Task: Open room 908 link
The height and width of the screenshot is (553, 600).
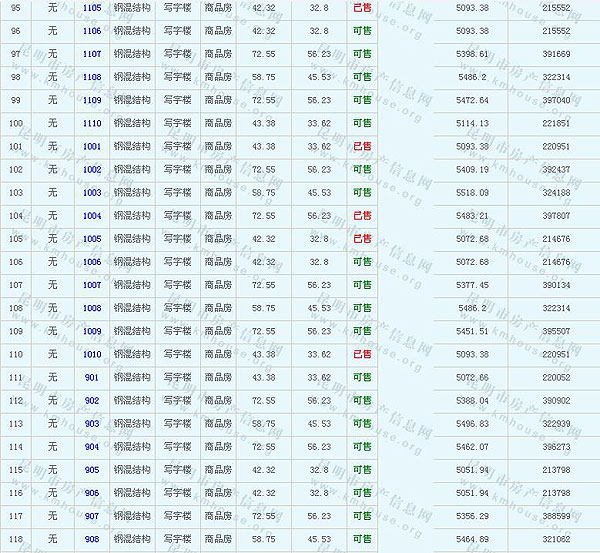Action: pos(92,539)
